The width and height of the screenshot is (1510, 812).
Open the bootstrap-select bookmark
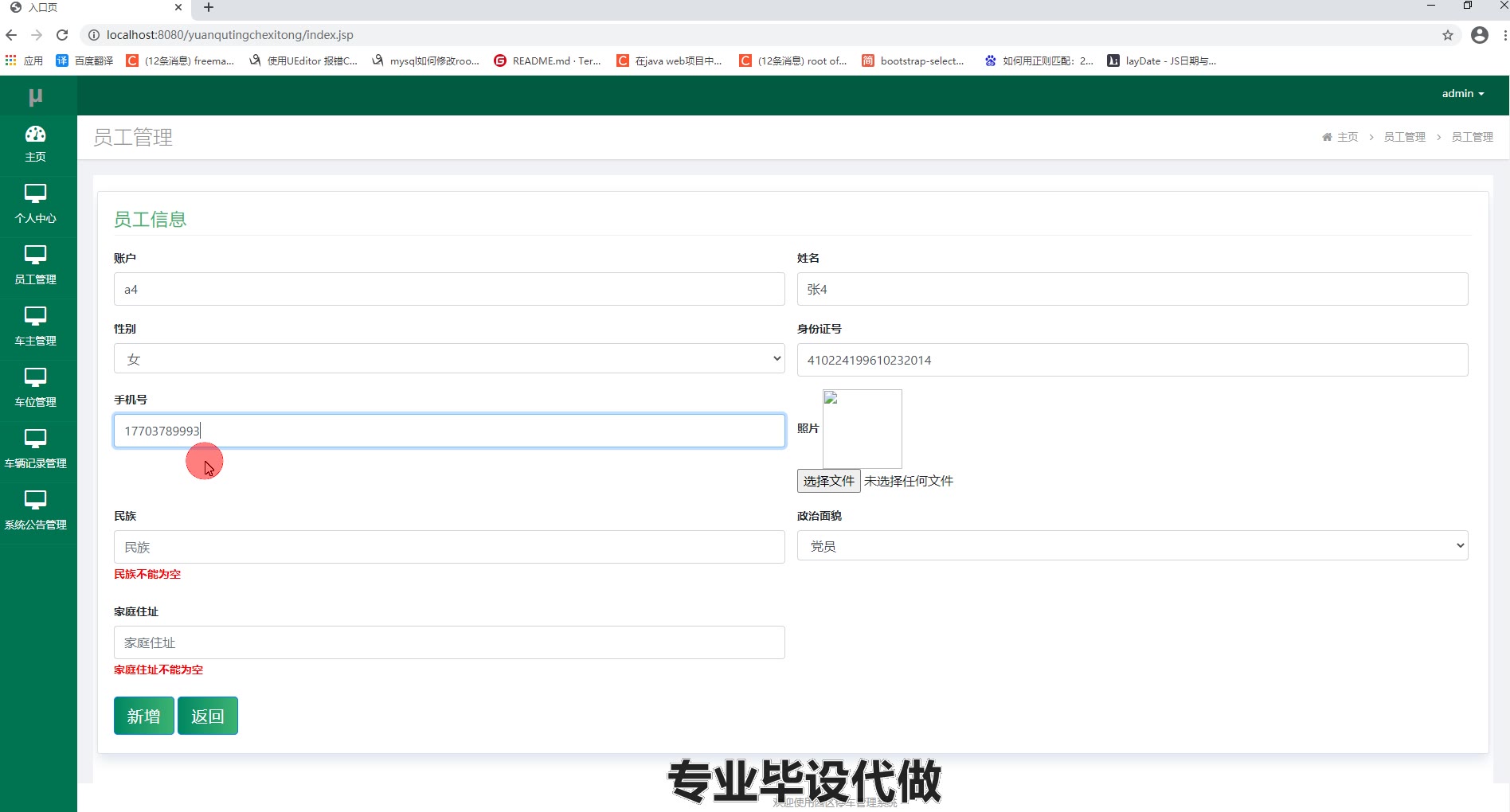913,61
